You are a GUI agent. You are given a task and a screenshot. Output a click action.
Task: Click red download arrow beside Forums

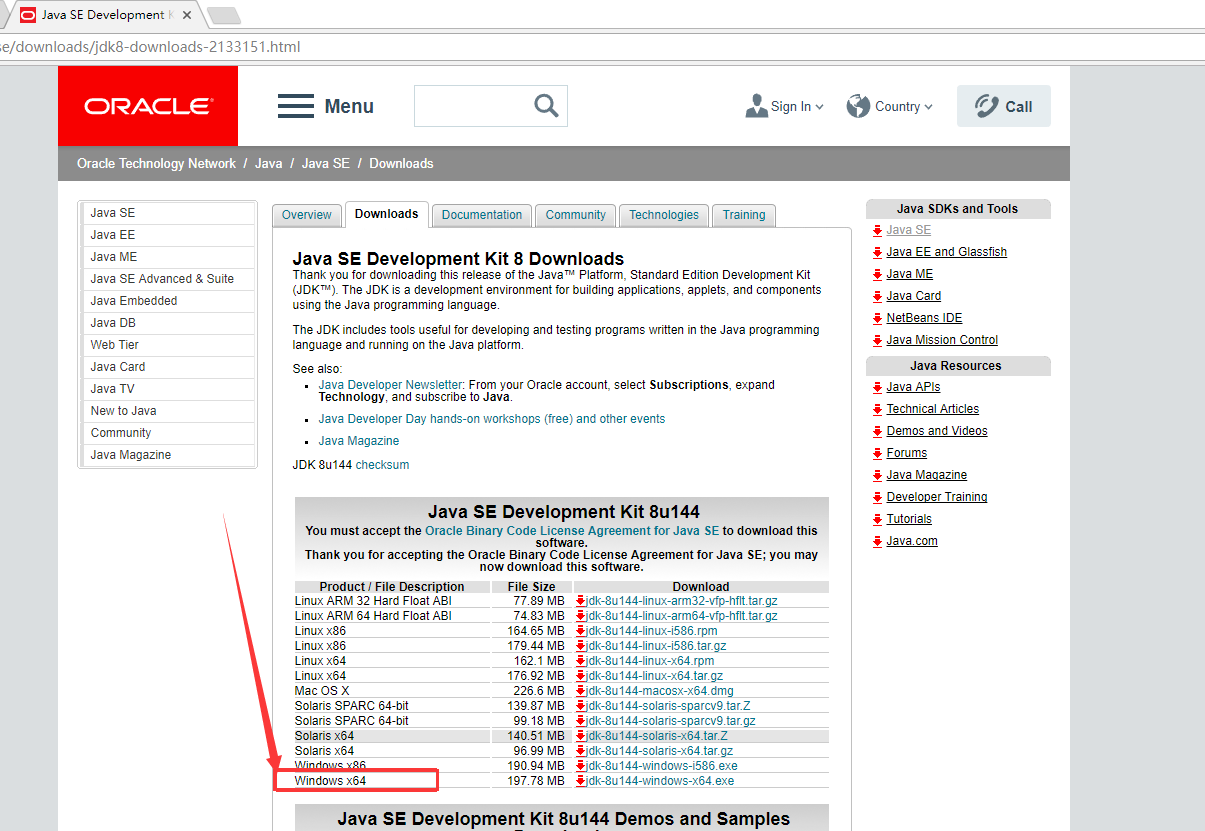tap(877, 454)
